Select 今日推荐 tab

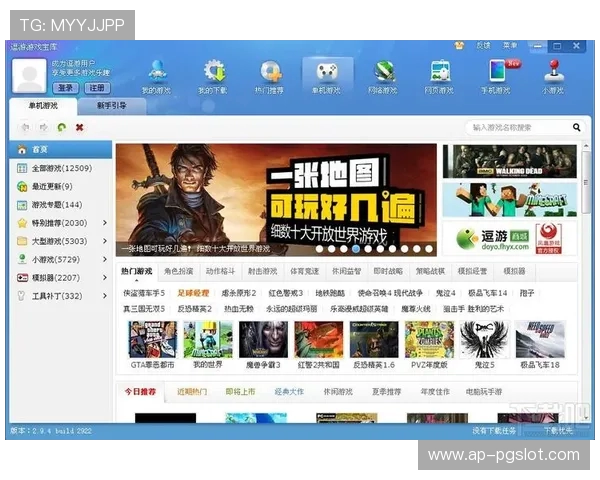pyautogui.click(x=140, y=392)
